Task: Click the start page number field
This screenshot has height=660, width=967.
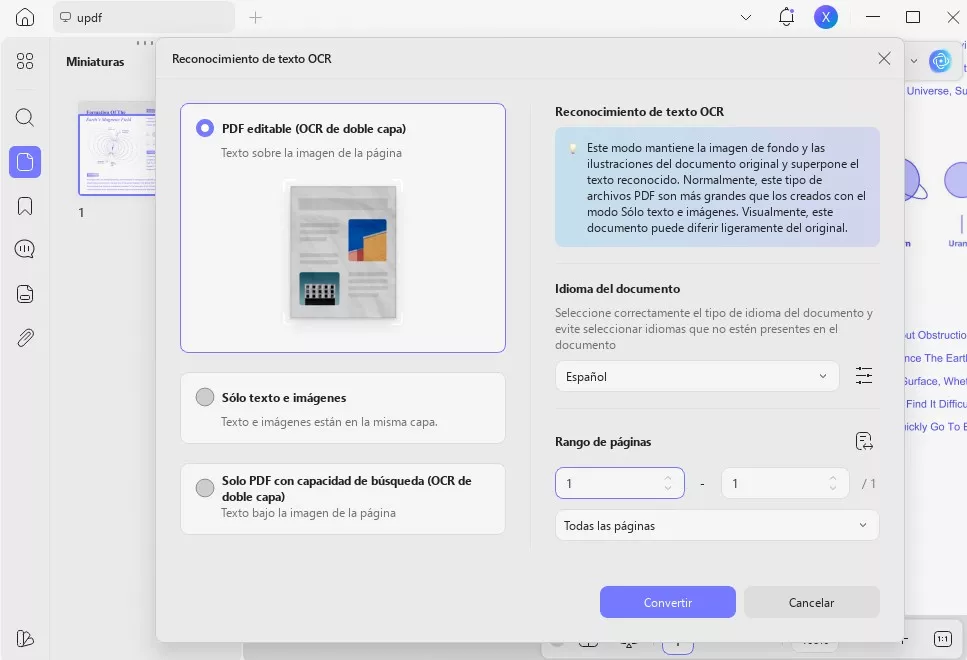Action: 619,483
